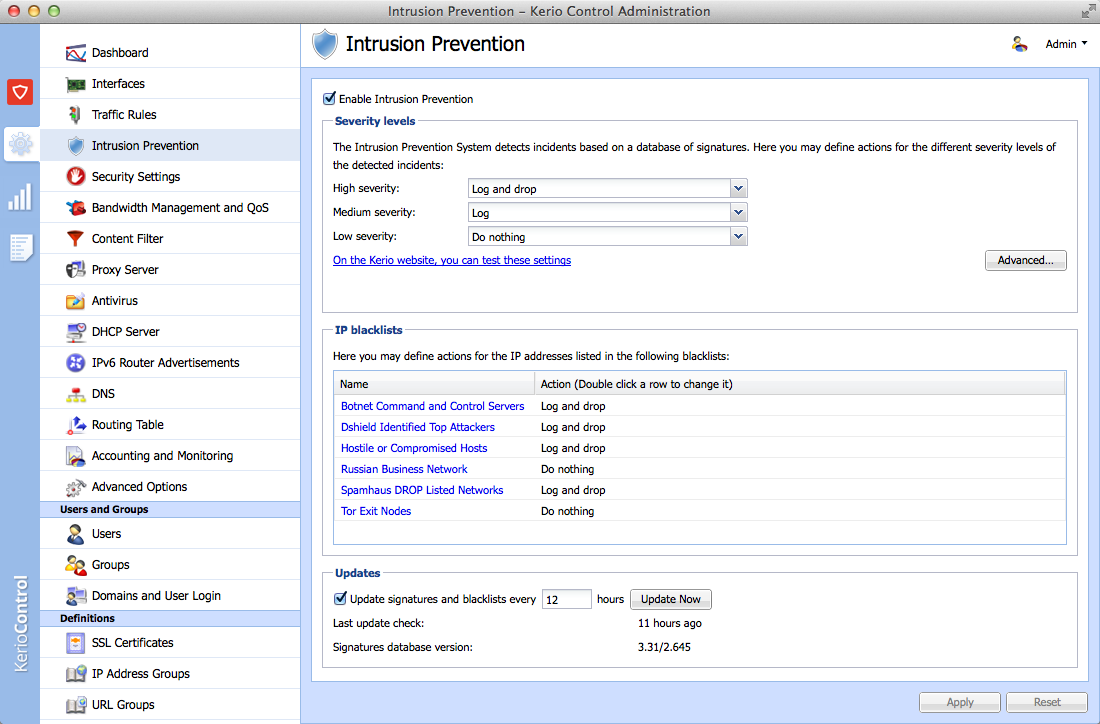Click the Spamhaus row 'Log and drop' action
Image resolution: width=1100 pixels, height=724 pixels.
point(573,490)
